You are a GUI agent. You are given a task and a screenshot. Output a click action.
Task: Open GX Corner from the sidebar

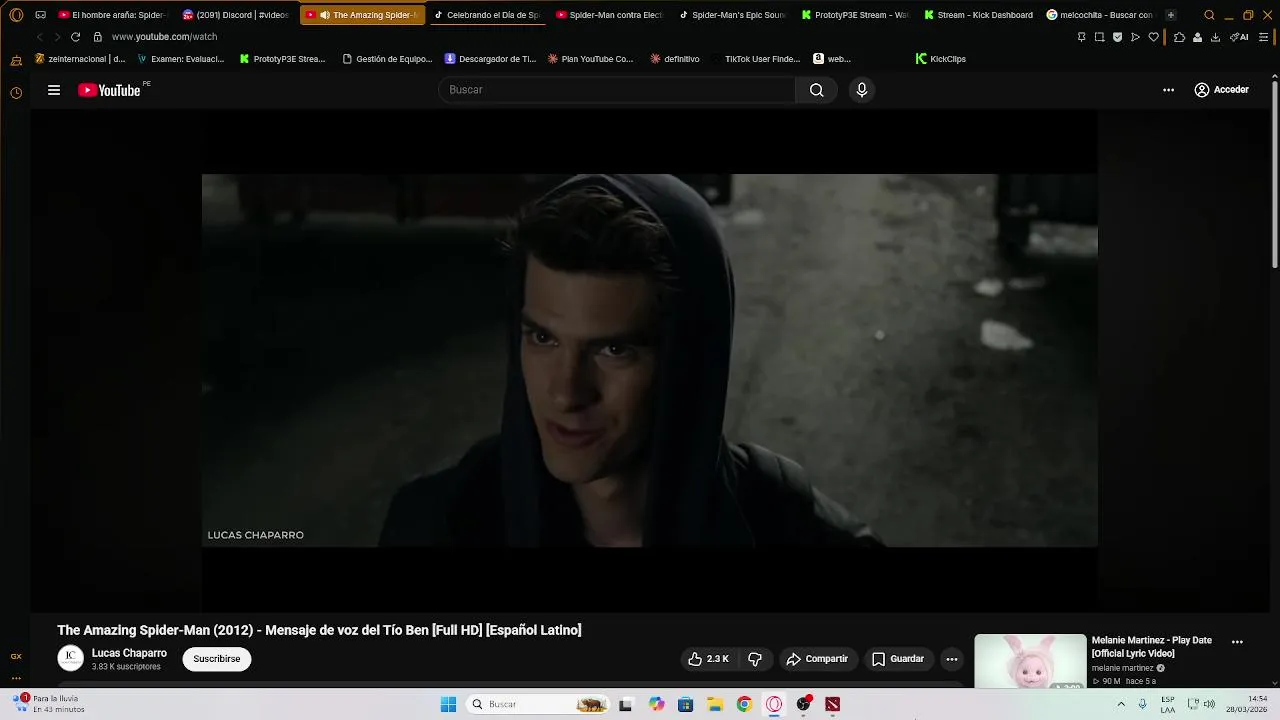pos(16,657)
